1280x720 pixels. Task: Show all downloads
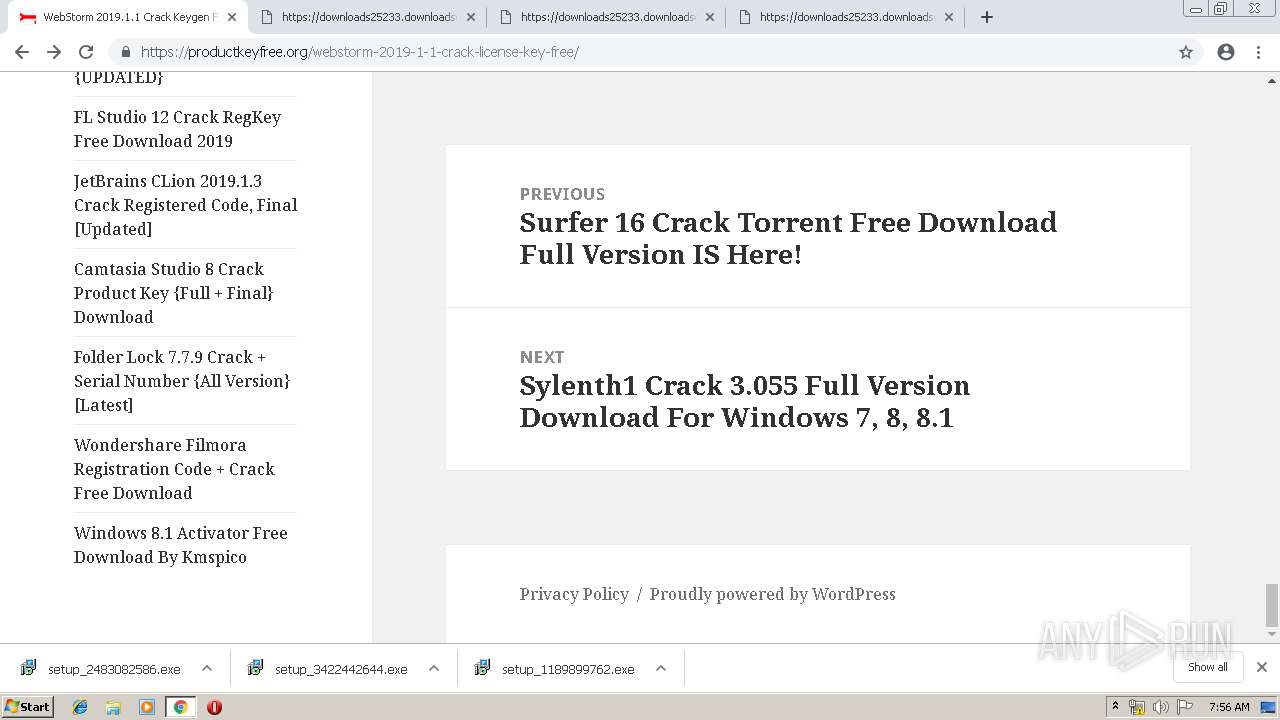coord(1207,667)
